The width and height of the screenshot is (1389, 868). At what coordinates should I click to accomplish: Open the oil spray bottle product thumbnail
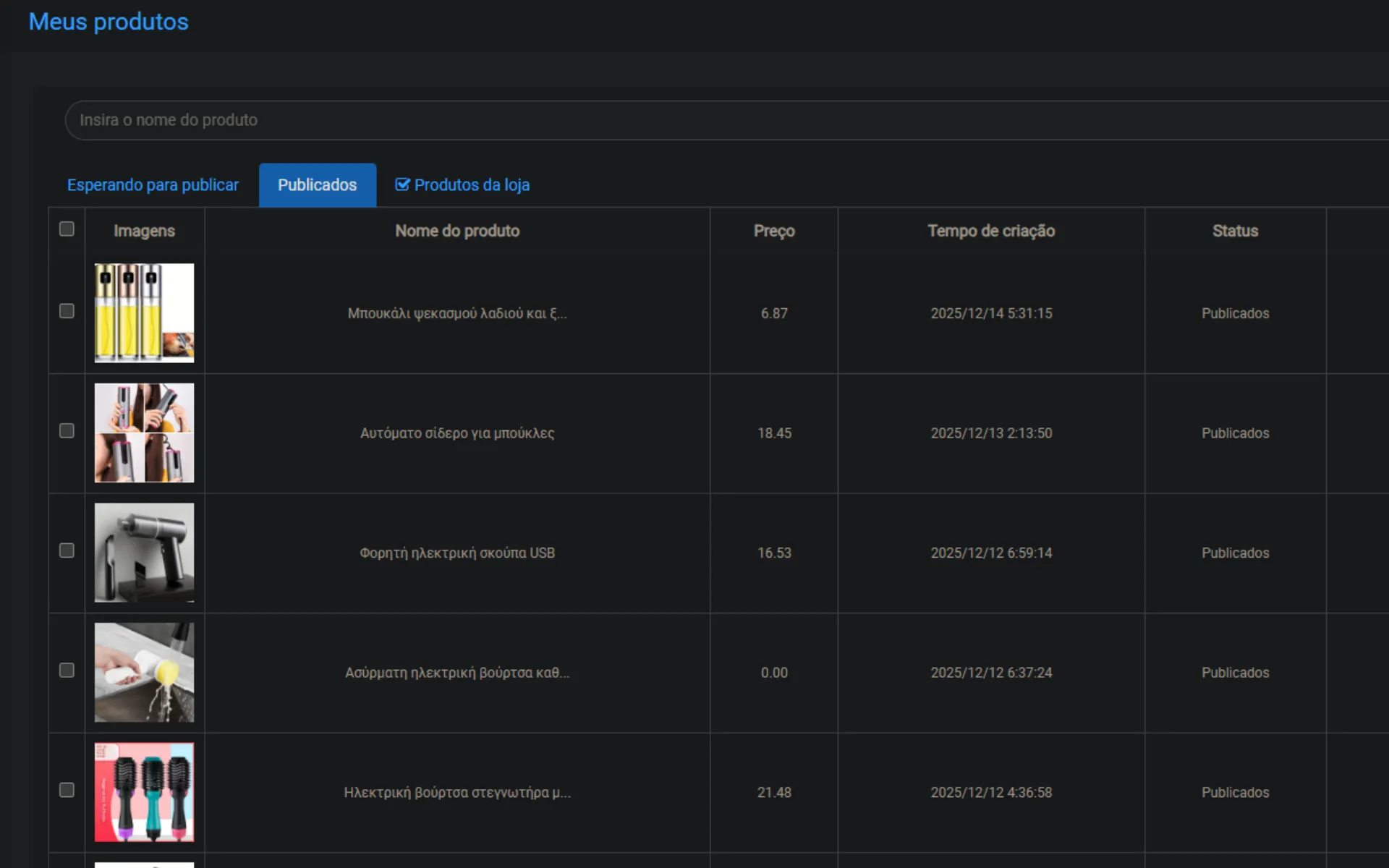(x=145, y=313)
